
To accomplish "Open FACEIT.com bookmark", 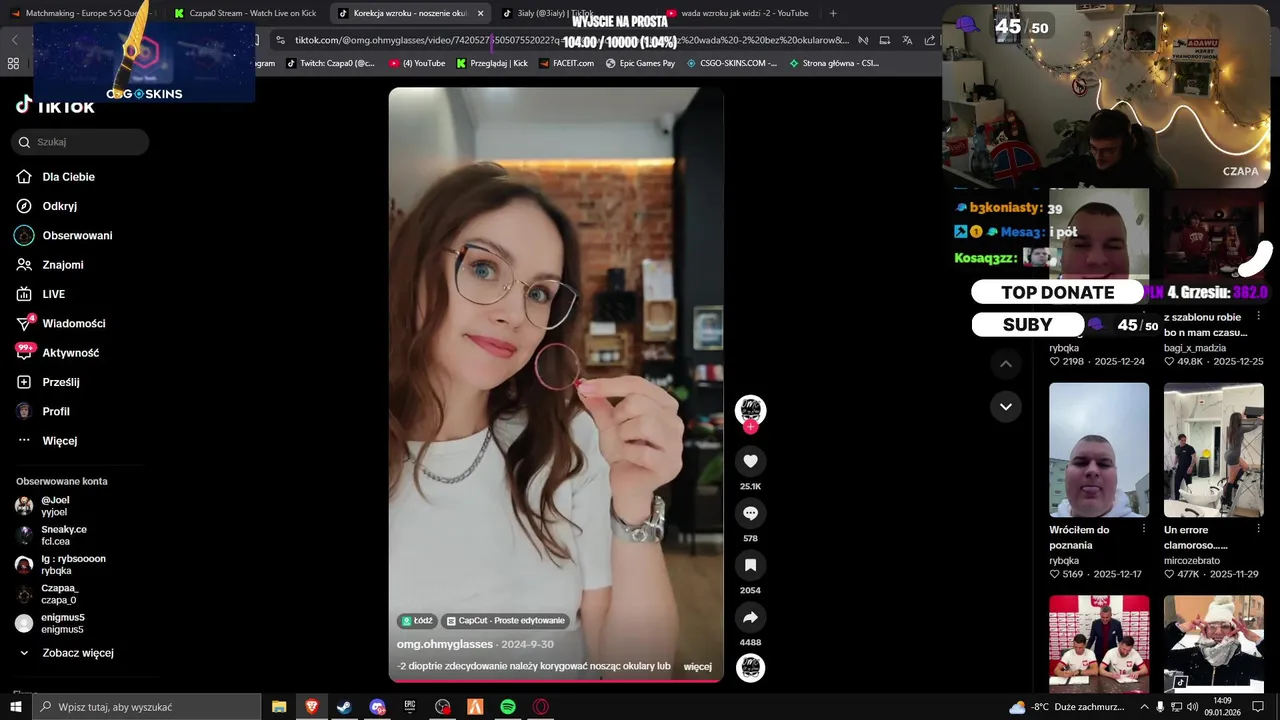I will coord(566,63).
